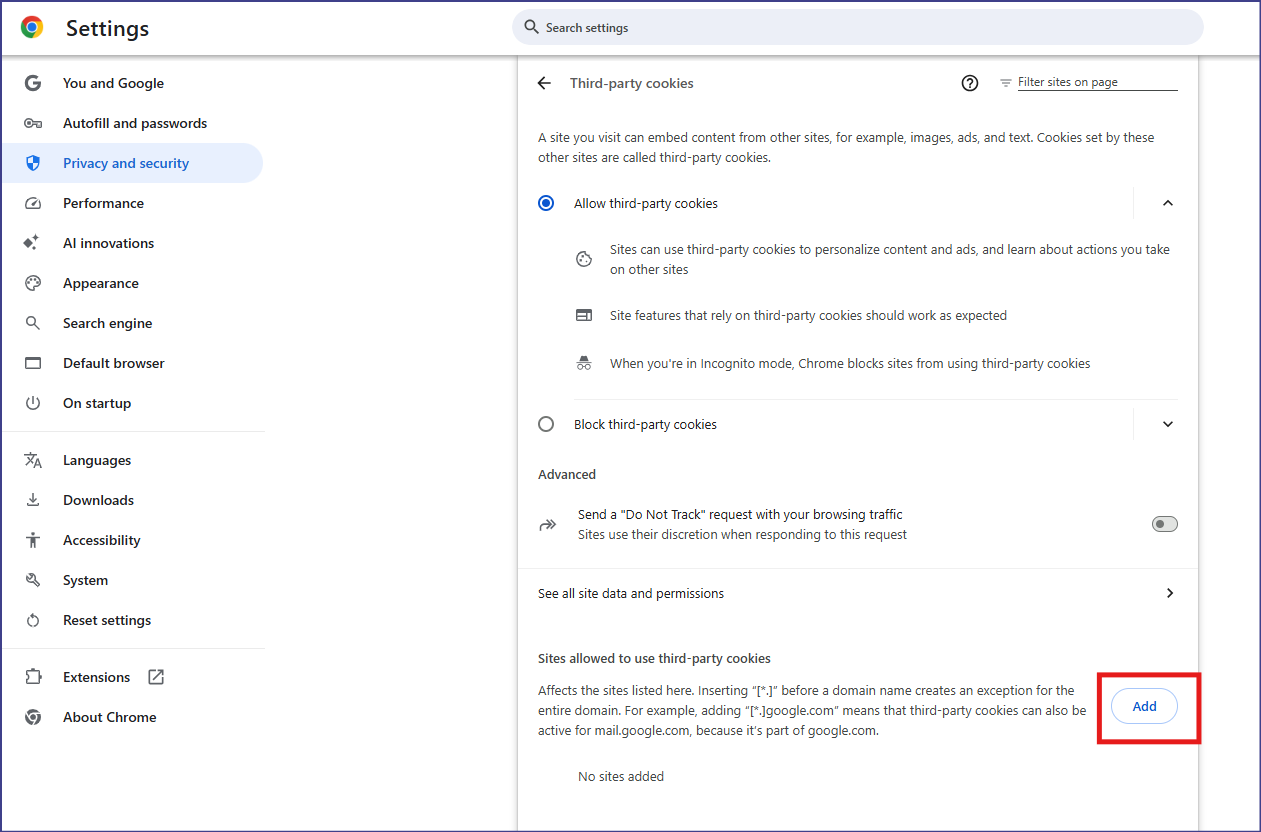Click the Performance gauge icon
Image resolution: width=1261 pixels, height=832 pixels.
click(33, 203)
